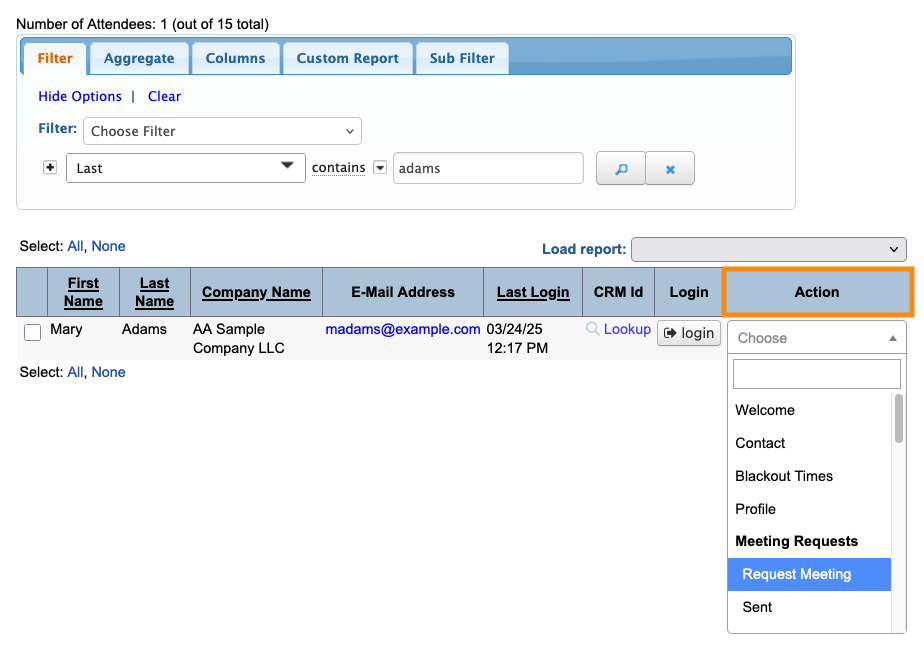Open the contains operator dropdown arrow
The width and height of the screenshot is (924, 650).
point(380,168)
